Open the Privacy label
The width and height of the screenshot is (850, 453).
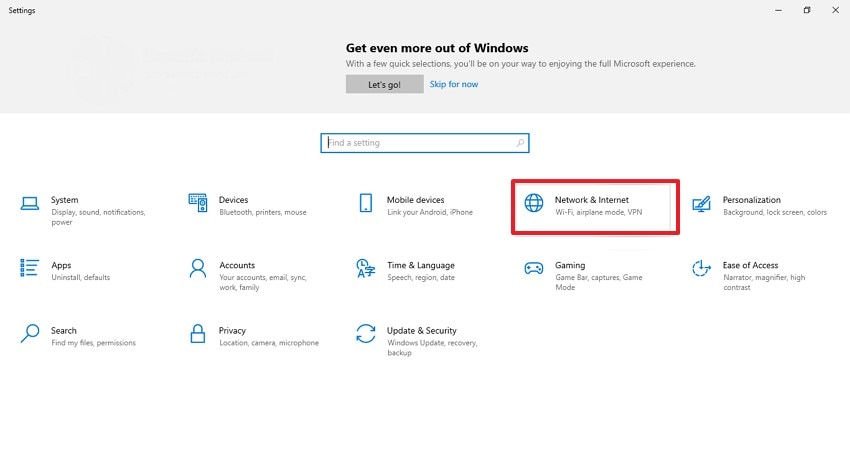[232, 331]
